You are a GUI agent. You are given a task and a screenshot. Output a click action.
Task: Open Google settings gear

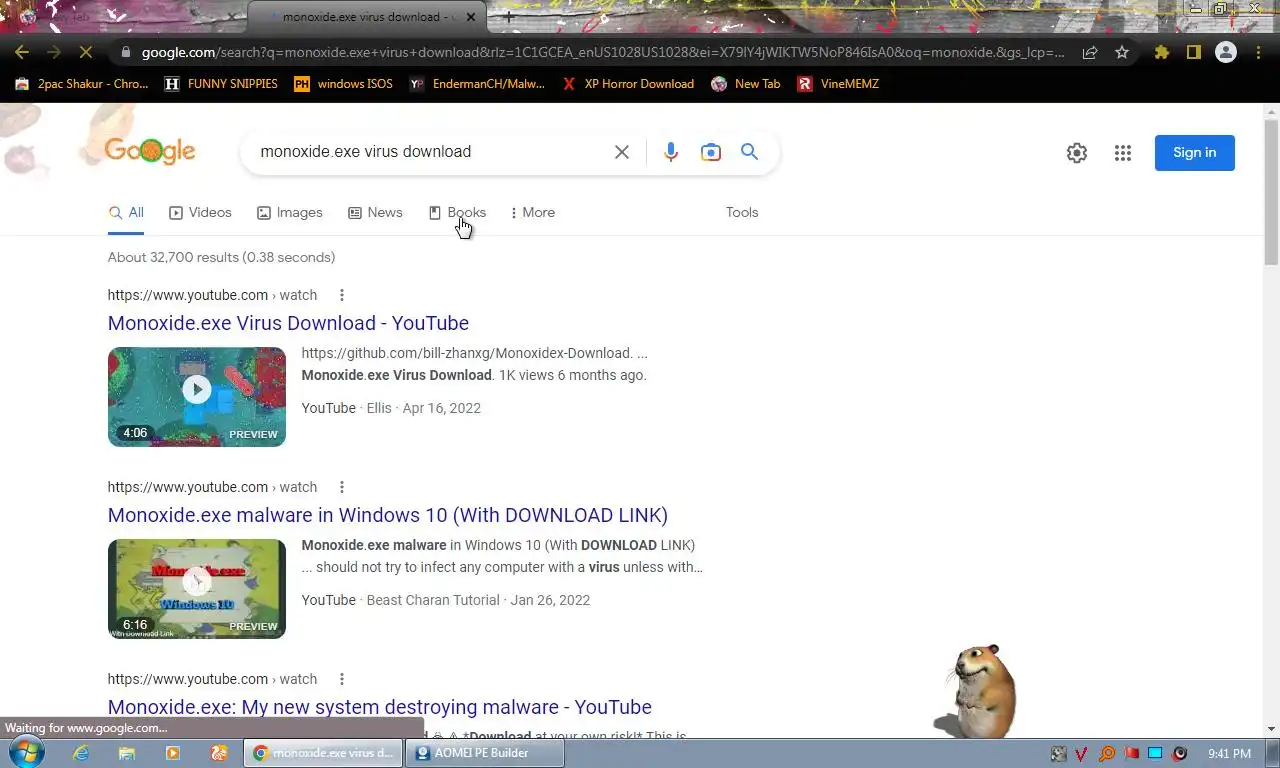click(x=1076, y=153)
